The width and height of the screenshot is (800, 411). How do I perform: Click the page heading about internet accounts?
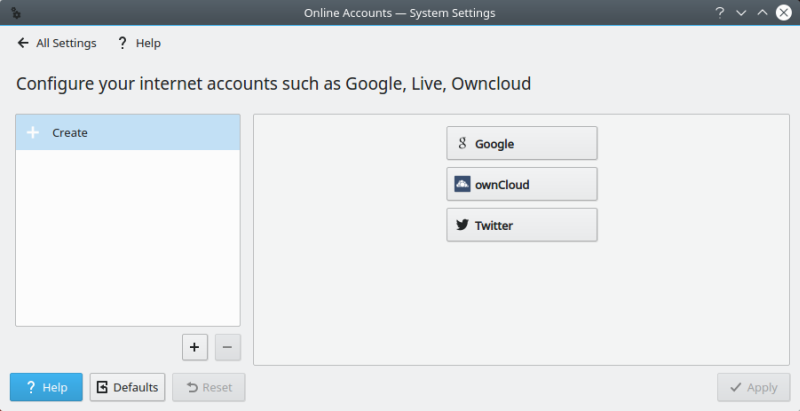coord(273,84)
